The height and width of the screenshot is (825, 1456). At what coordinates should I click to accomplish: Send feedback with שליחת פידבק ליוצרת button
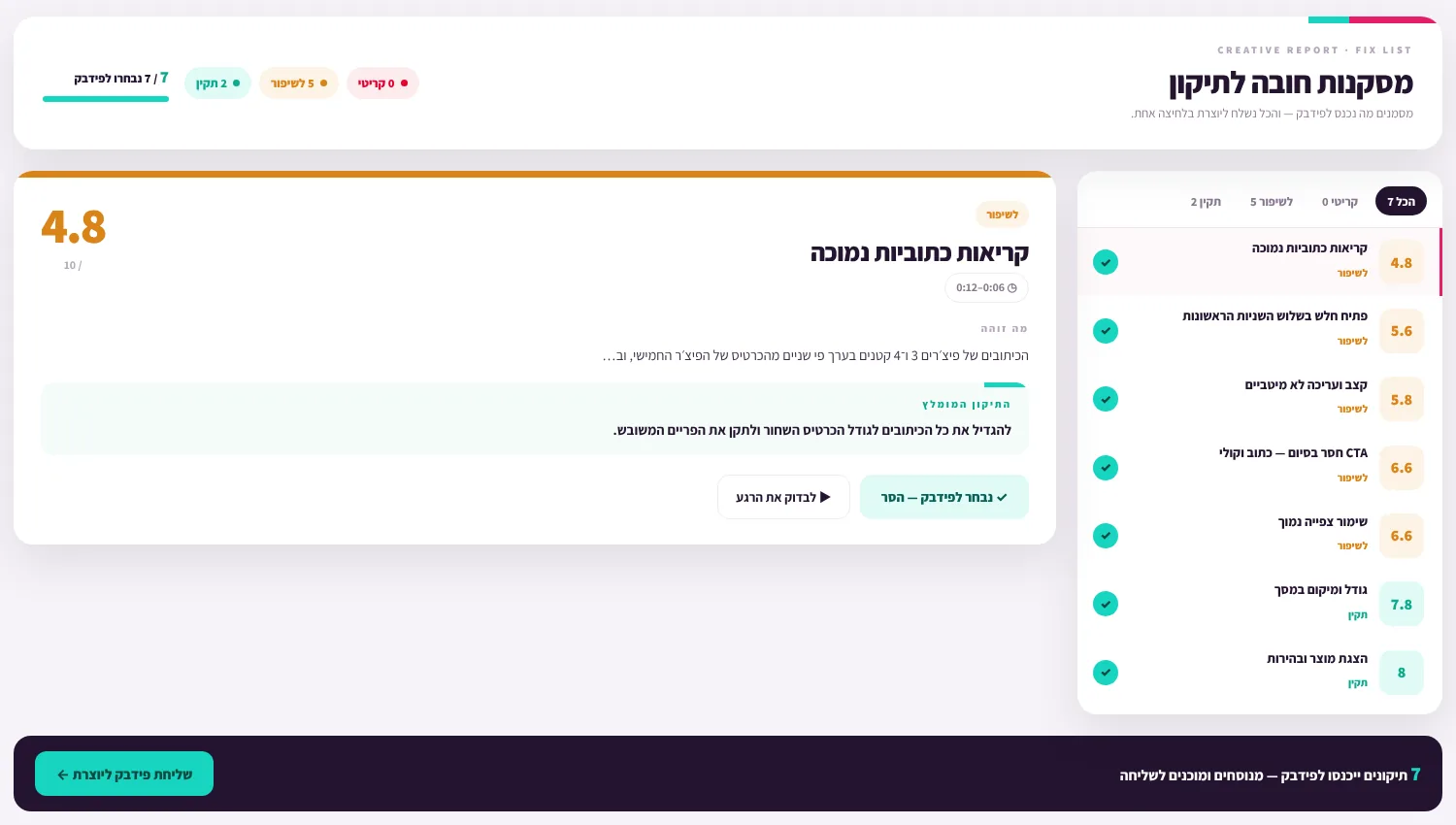[124, 774]
